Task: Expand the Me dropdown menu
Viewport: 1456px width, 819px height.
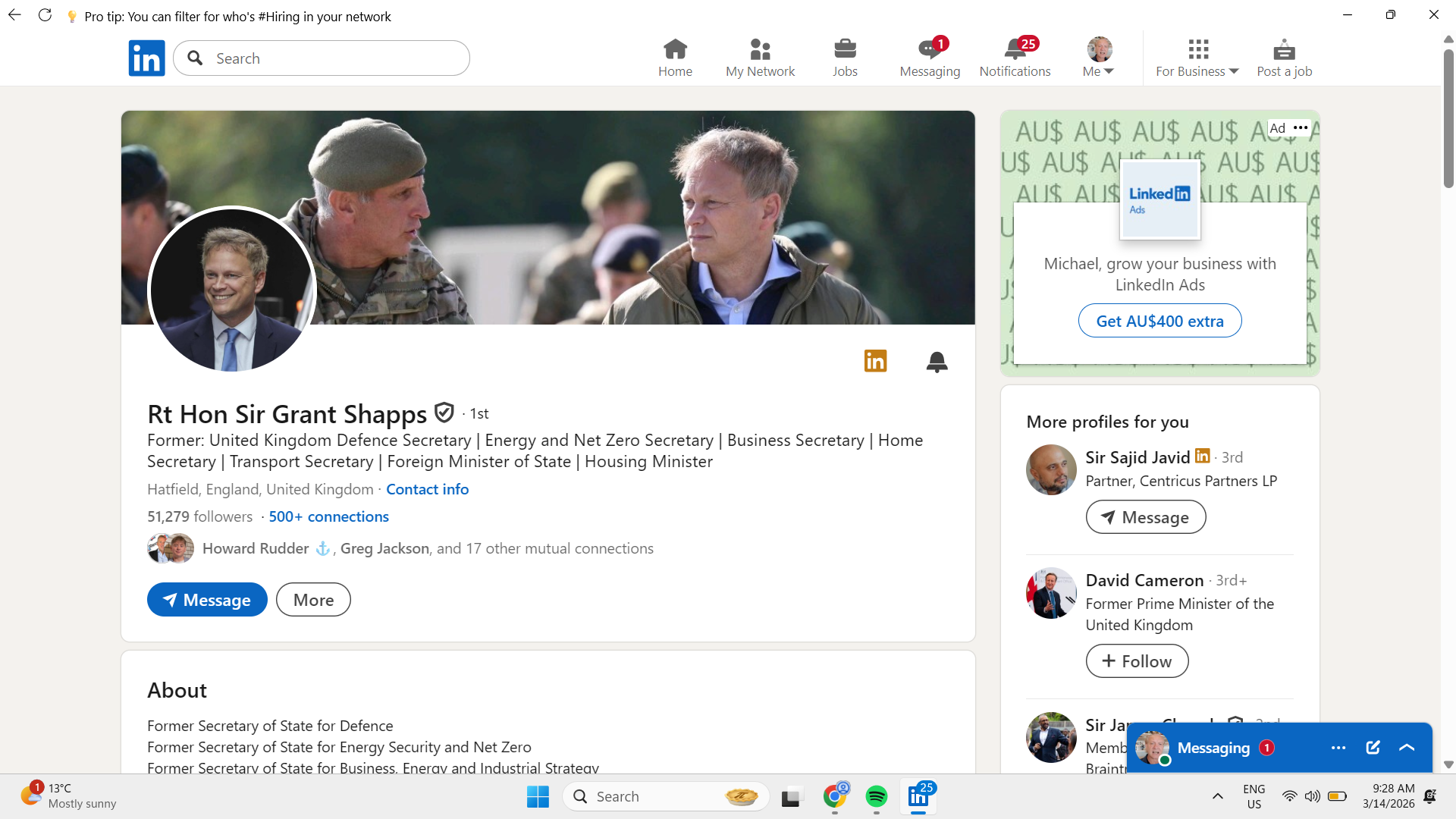Action: [x=1098, y=58]
